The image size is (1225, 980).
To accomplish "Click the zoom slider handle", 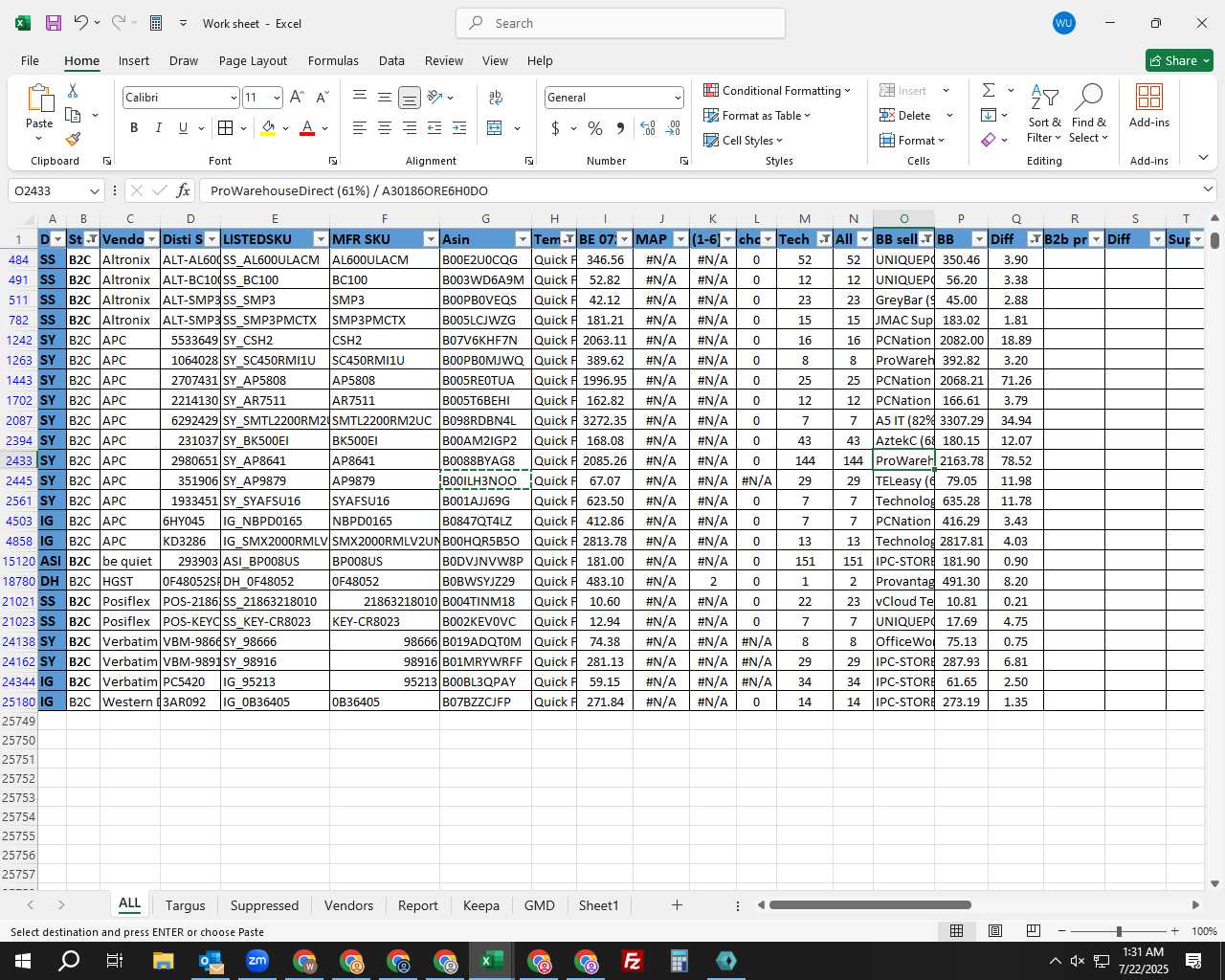I will click(1119, 931).
